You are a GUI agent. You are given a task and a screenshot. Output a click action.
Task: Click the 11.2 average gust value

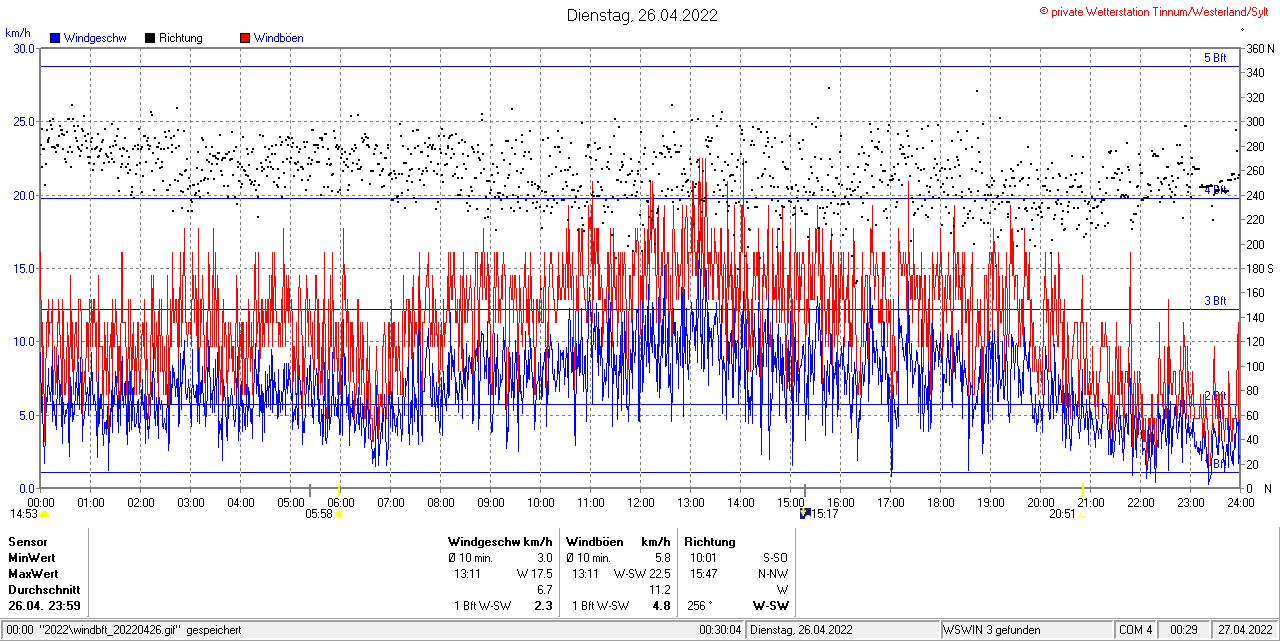coord(660,590)
